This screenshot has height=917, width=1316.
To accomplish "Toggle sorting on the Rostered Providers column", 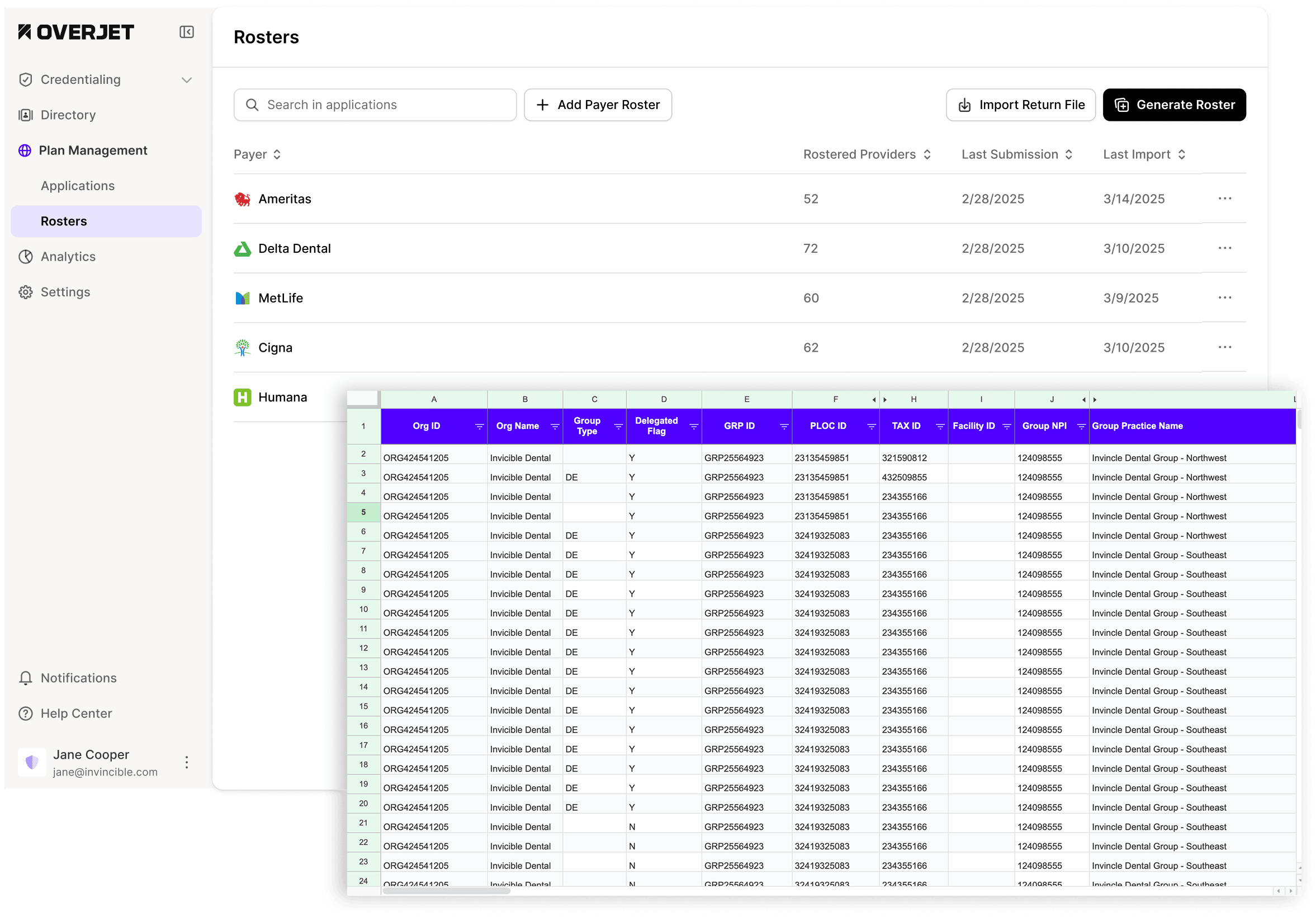I will (x=927, y=155).
